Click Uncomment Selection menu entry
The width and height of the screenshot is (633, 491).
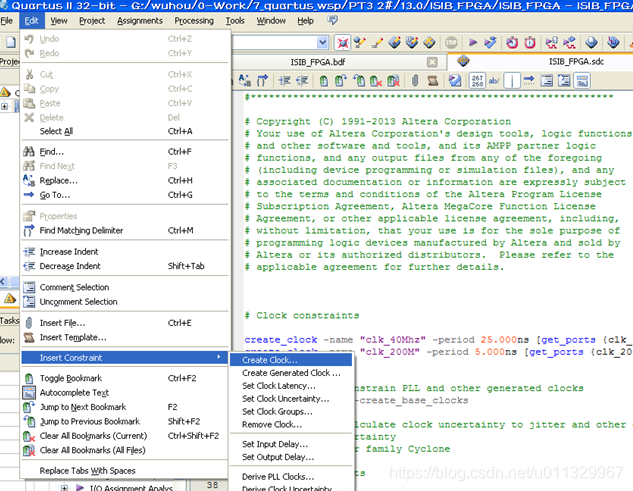125,302
